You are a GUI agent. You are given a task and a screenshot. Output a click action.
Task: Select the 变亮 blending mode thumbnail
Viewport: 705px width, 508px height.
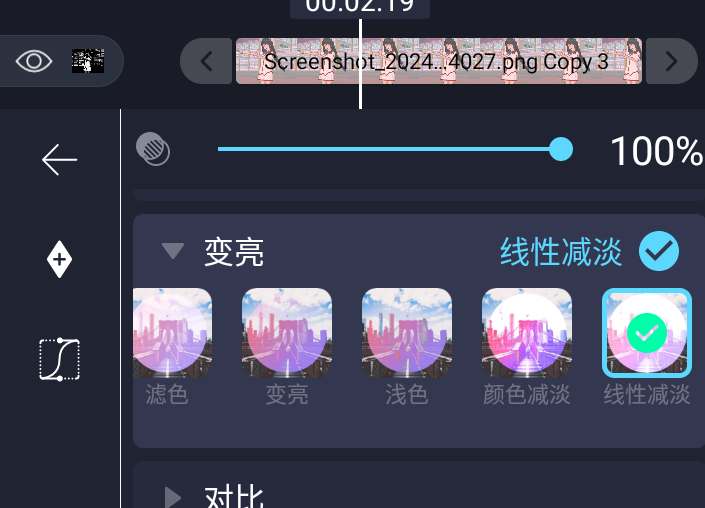tap(287, 333)
